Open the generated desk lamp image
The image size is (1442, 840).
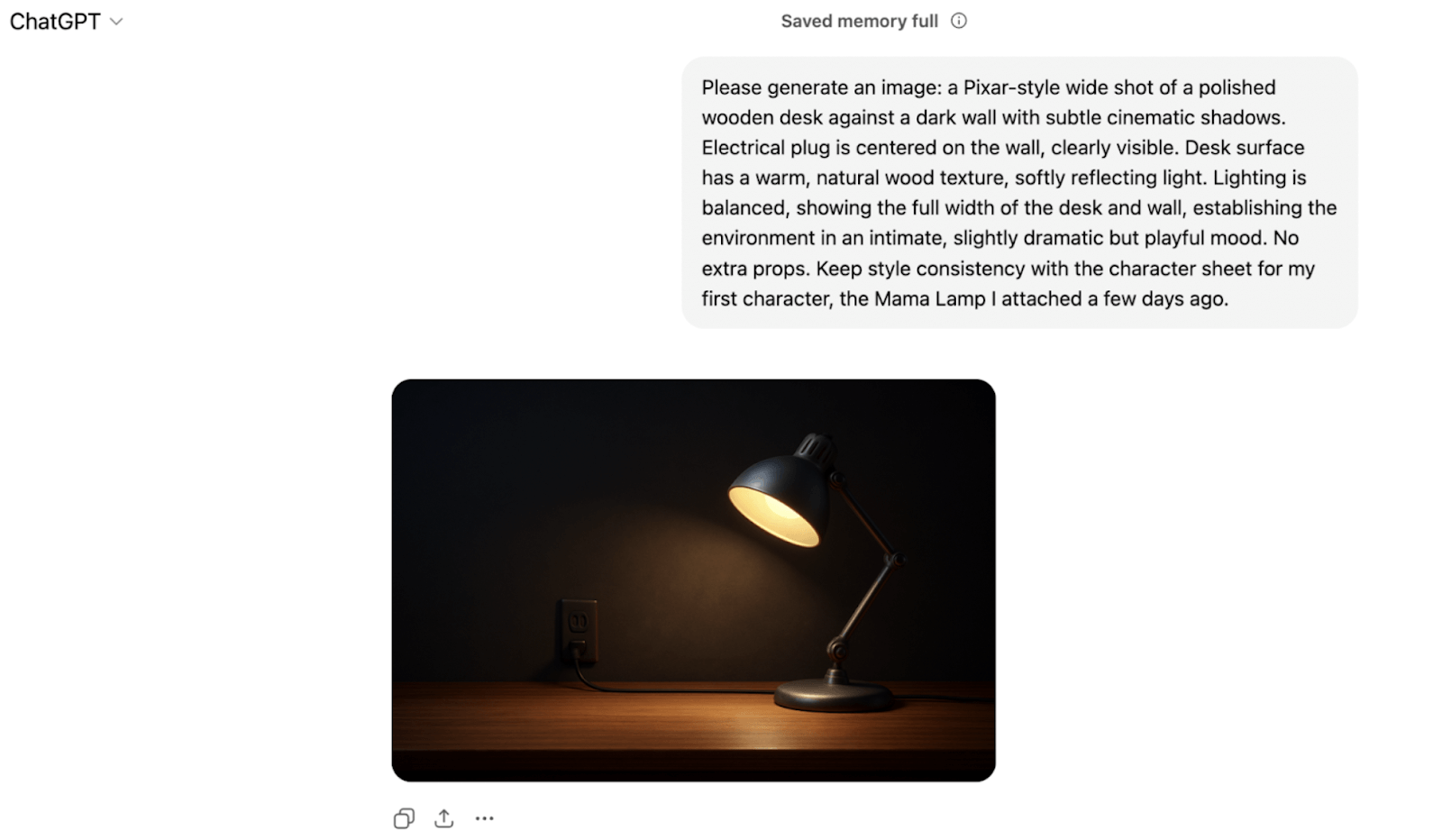(x=693, y=580)
